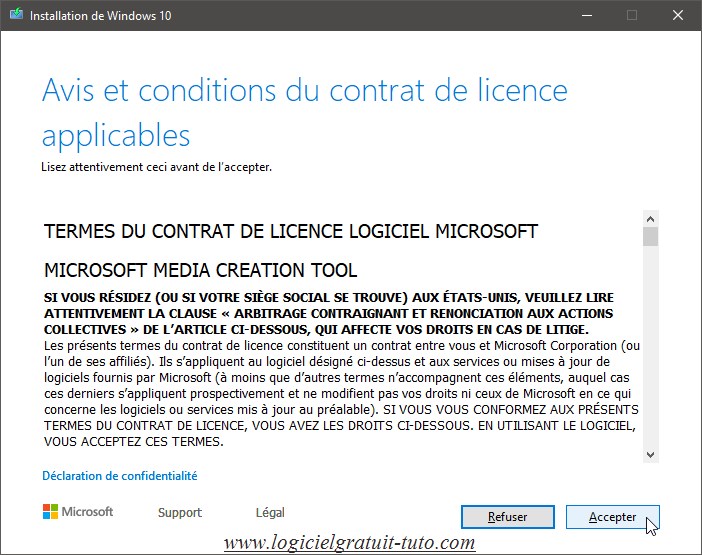The width and height of the screenshot is (702, 555).
Task: Open the Légal link
Action: [x=270, y=512]
